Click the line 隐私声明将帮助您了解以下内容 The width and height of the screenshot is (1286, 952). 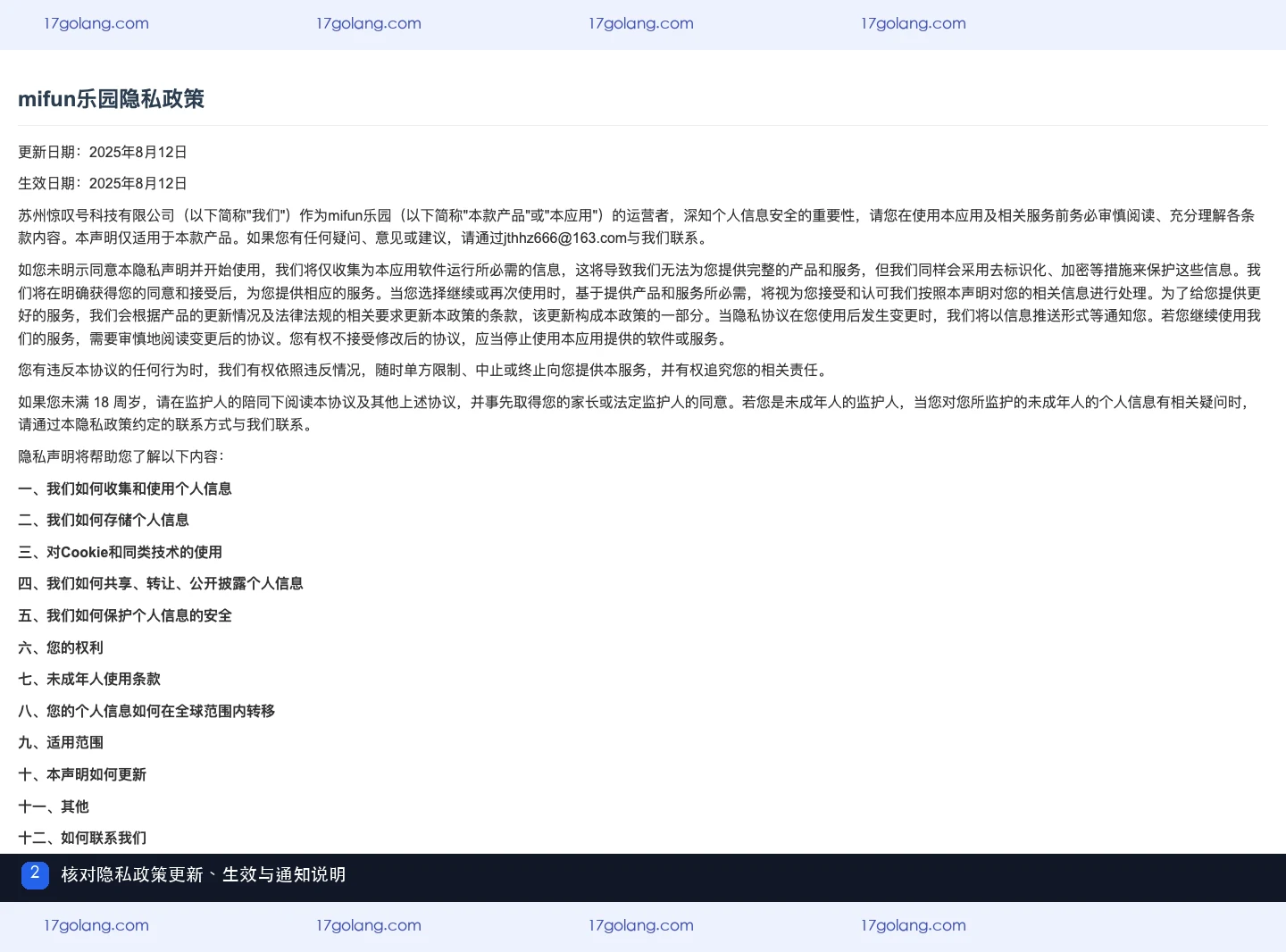click(x=121, y=456)
